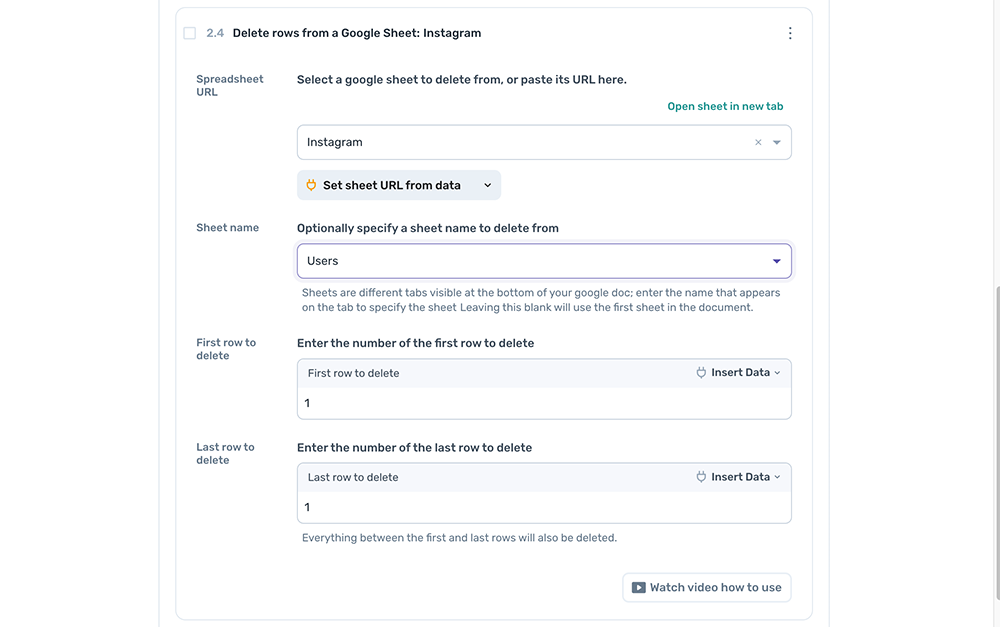Click the step title Delete rows from Google Sheet
Viewport: 1000px width, 627px height.
click(x=356, y=33)
